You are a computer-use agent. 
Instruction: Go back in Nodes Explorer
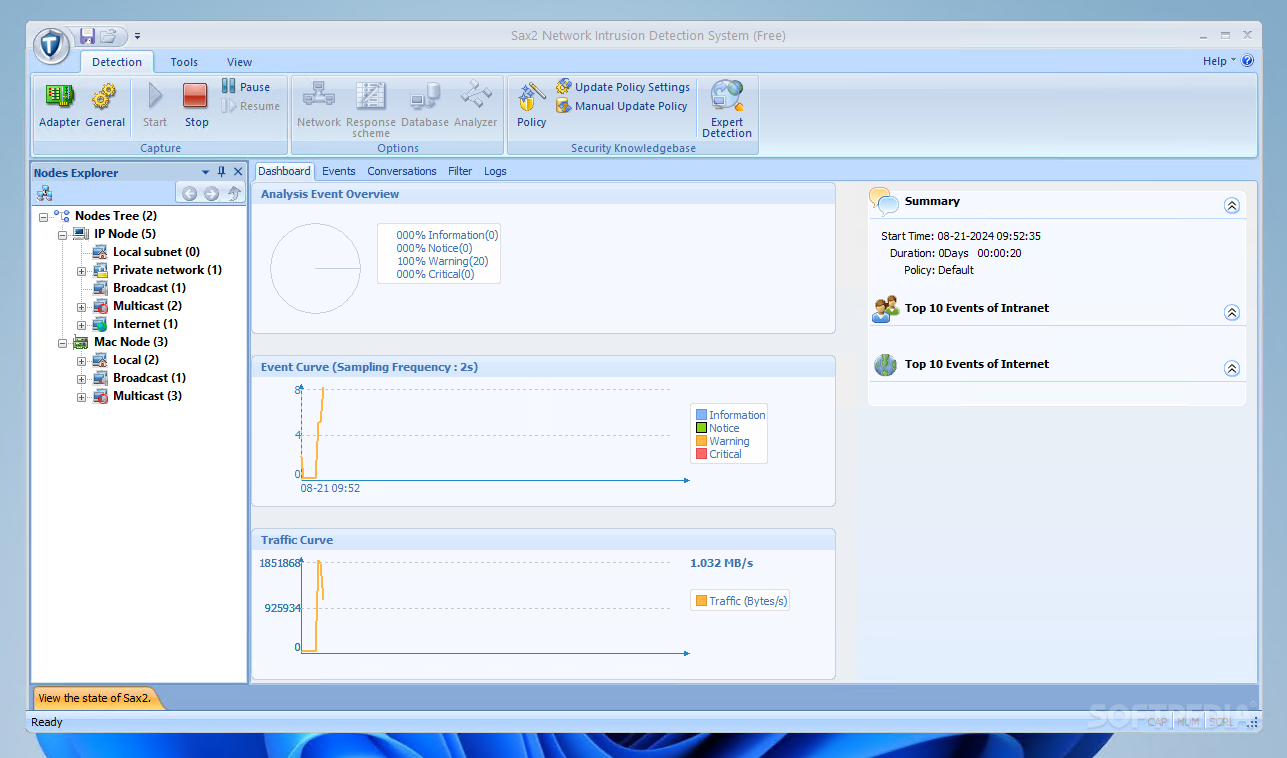click(189, 193)
